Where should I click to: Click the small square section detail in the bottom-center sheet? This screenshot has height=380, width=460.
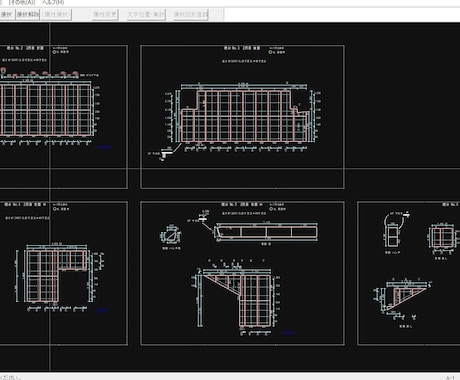[x=171, y=236]
